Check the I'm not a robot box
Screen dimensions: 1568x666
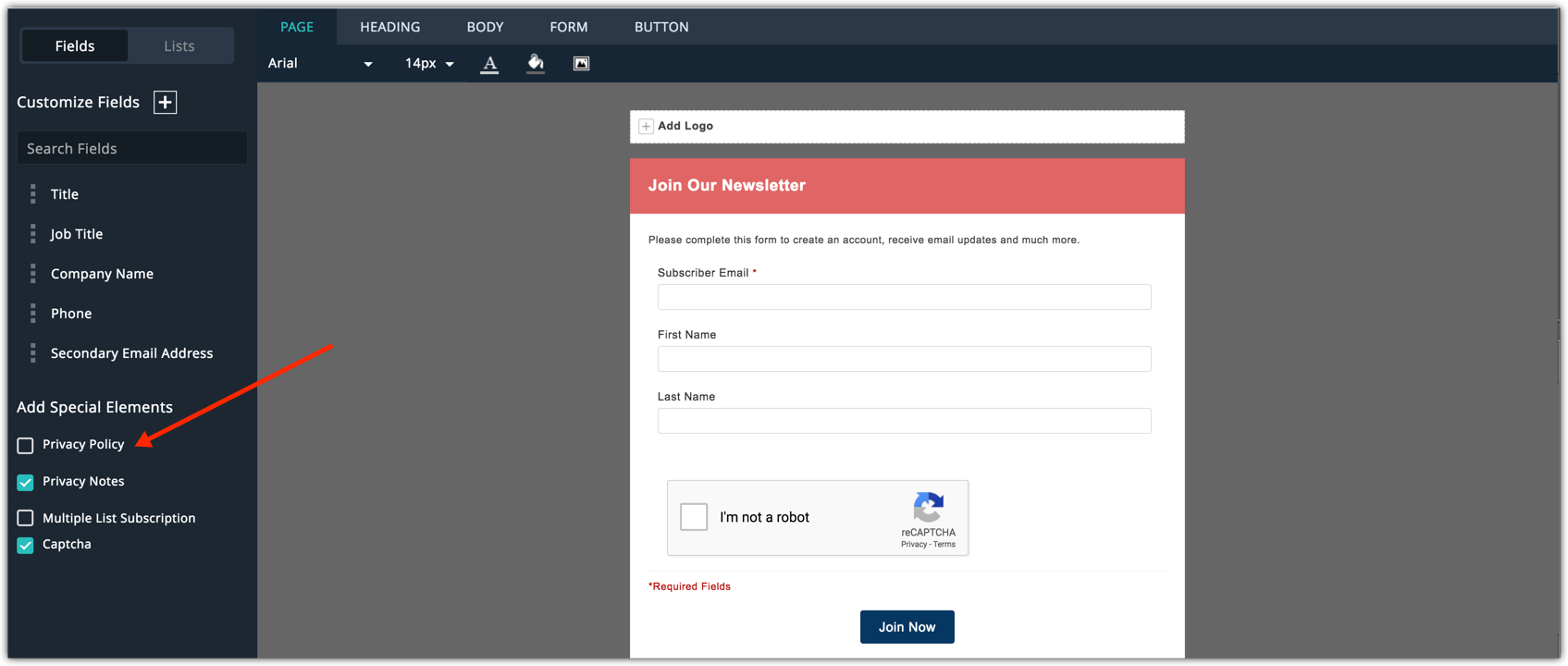tap(694, 517)
